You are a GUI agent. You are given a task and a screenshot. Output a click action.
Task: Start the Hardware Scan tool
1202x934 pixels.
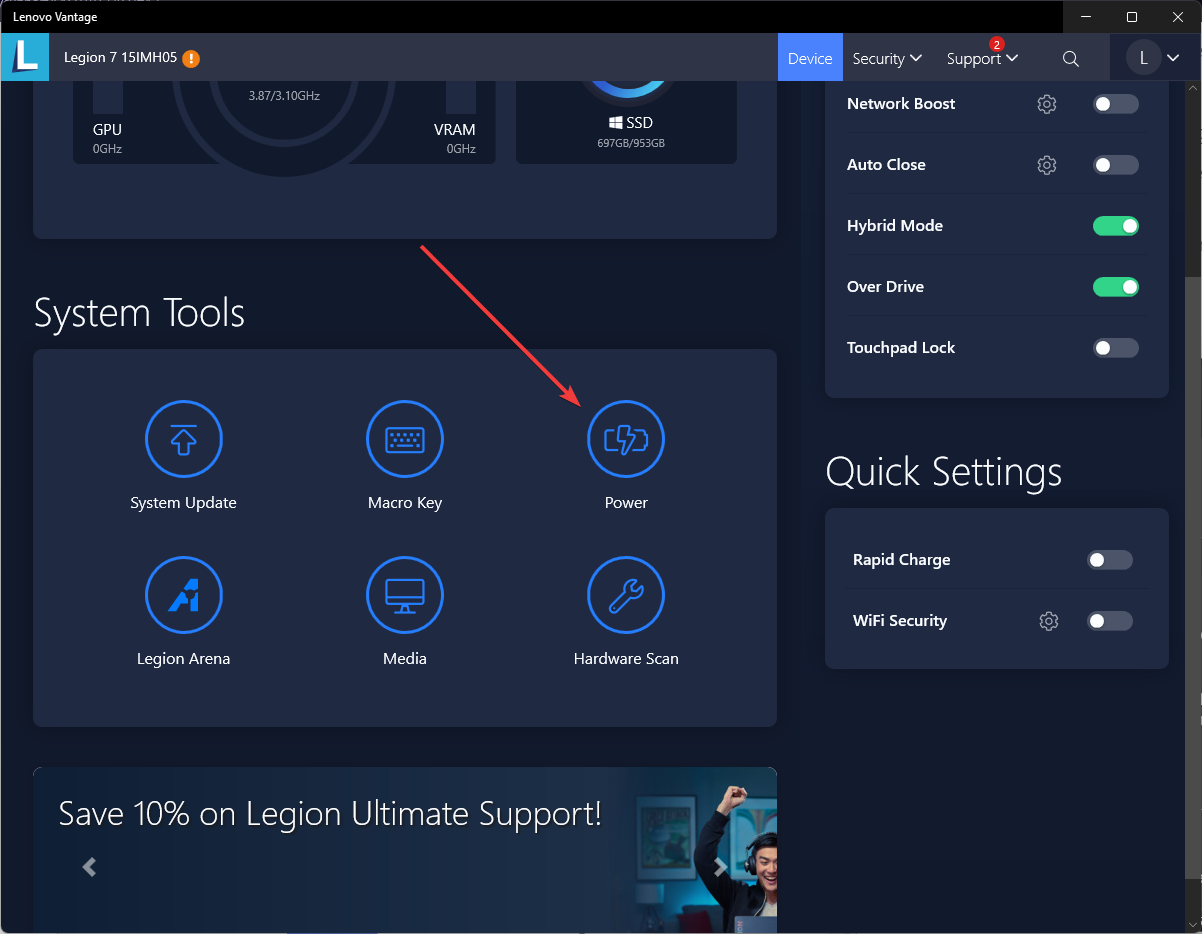tap(626, 595)
